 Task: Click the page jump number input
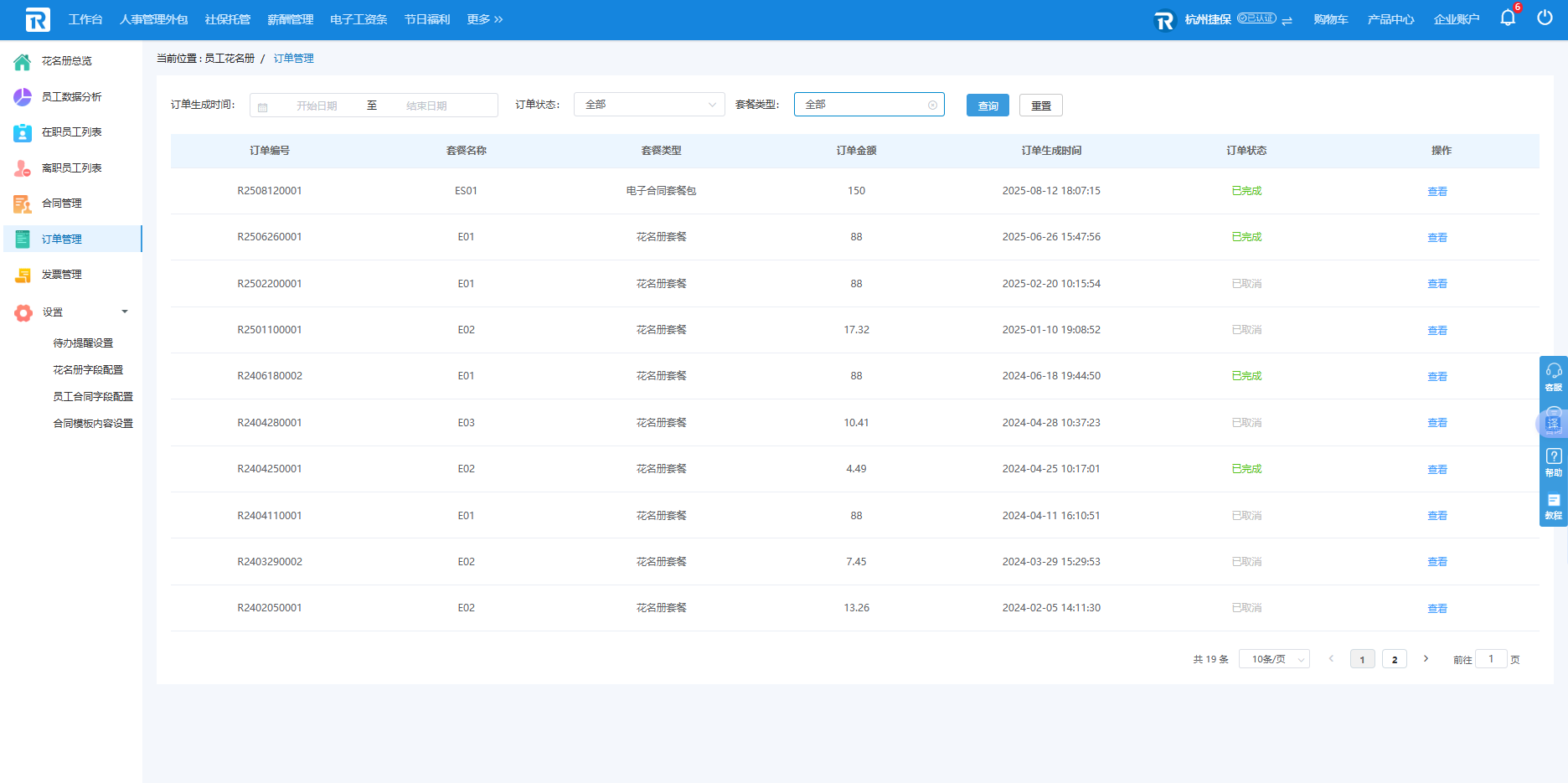[1490, 659]
